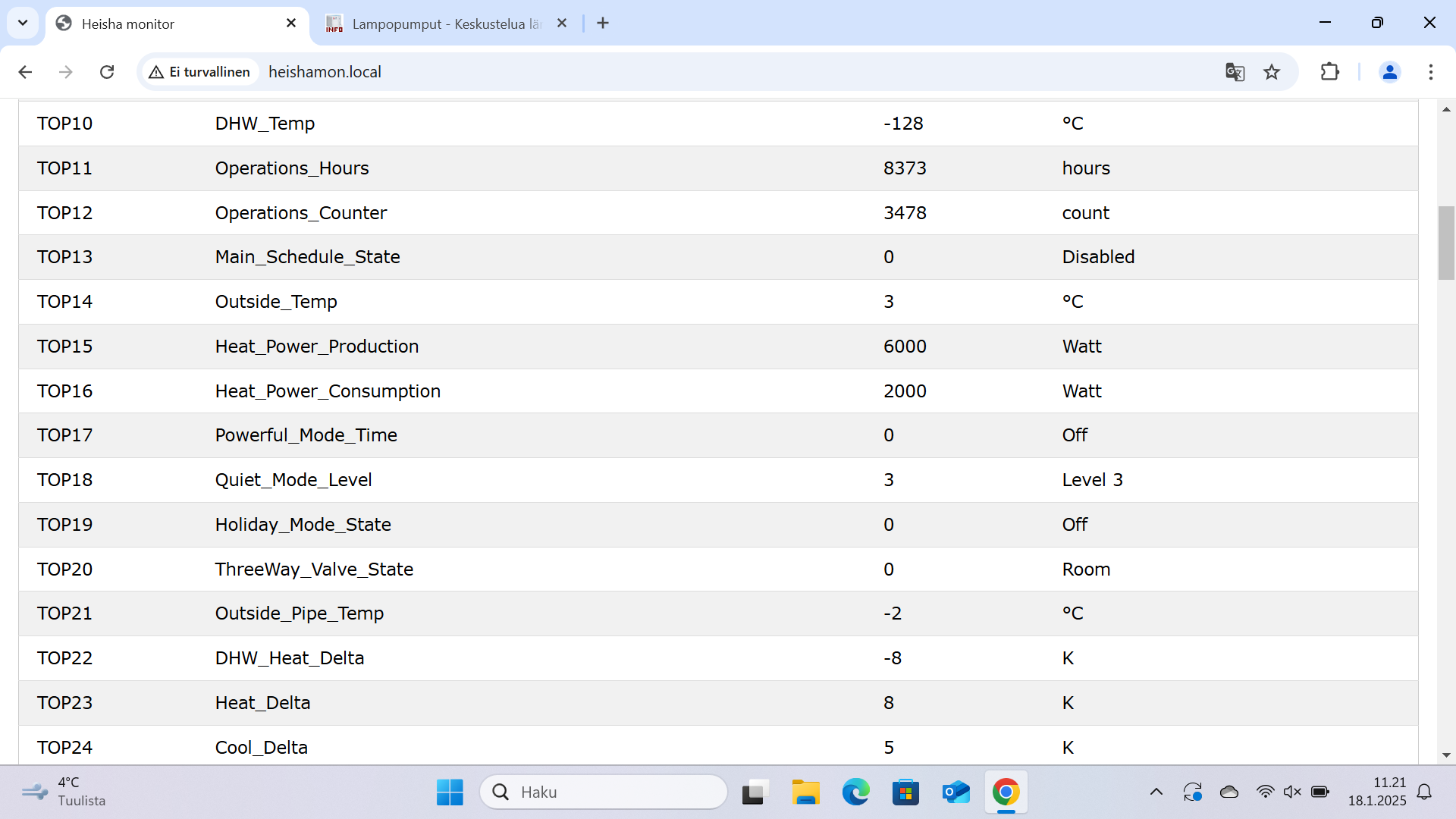Bookmark this page with the star icon
This screenshot has width=1456, height=819.
[x=1272, y=72]
